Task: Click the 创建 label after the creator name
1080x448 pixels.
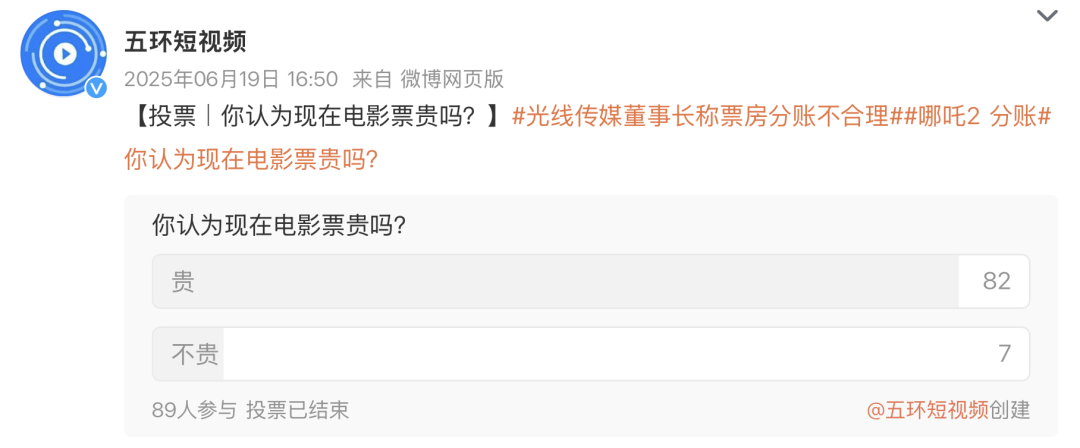Action: [x=1009, y=409]
